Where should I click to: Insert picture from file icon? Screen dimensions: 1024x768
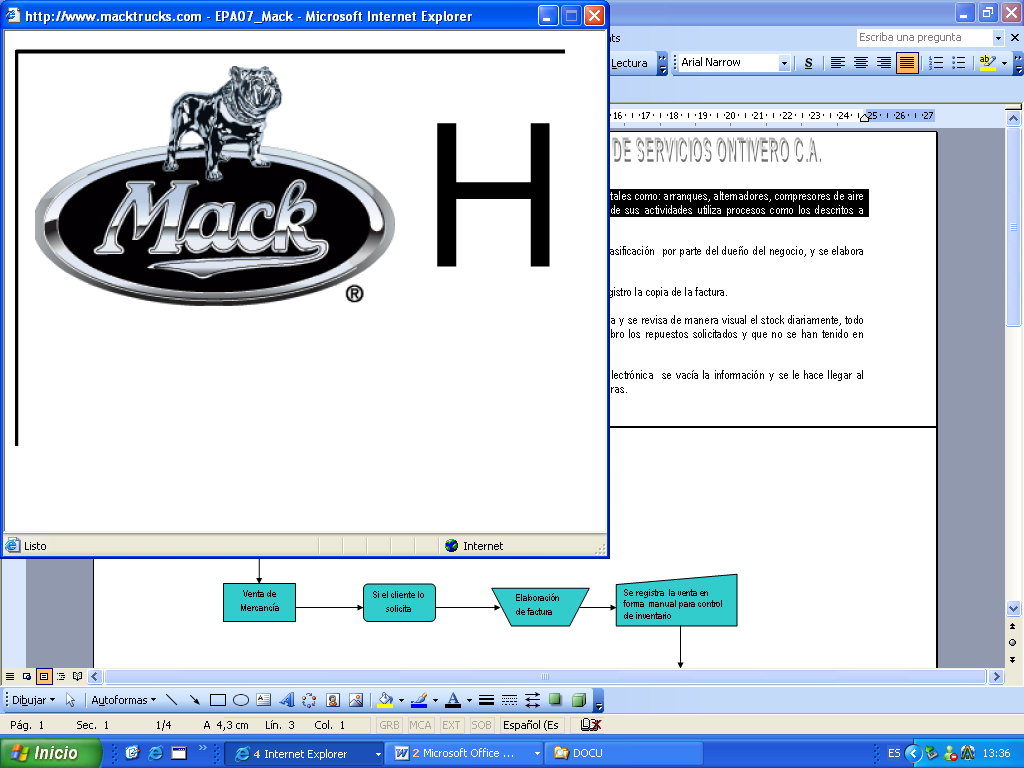356,700
